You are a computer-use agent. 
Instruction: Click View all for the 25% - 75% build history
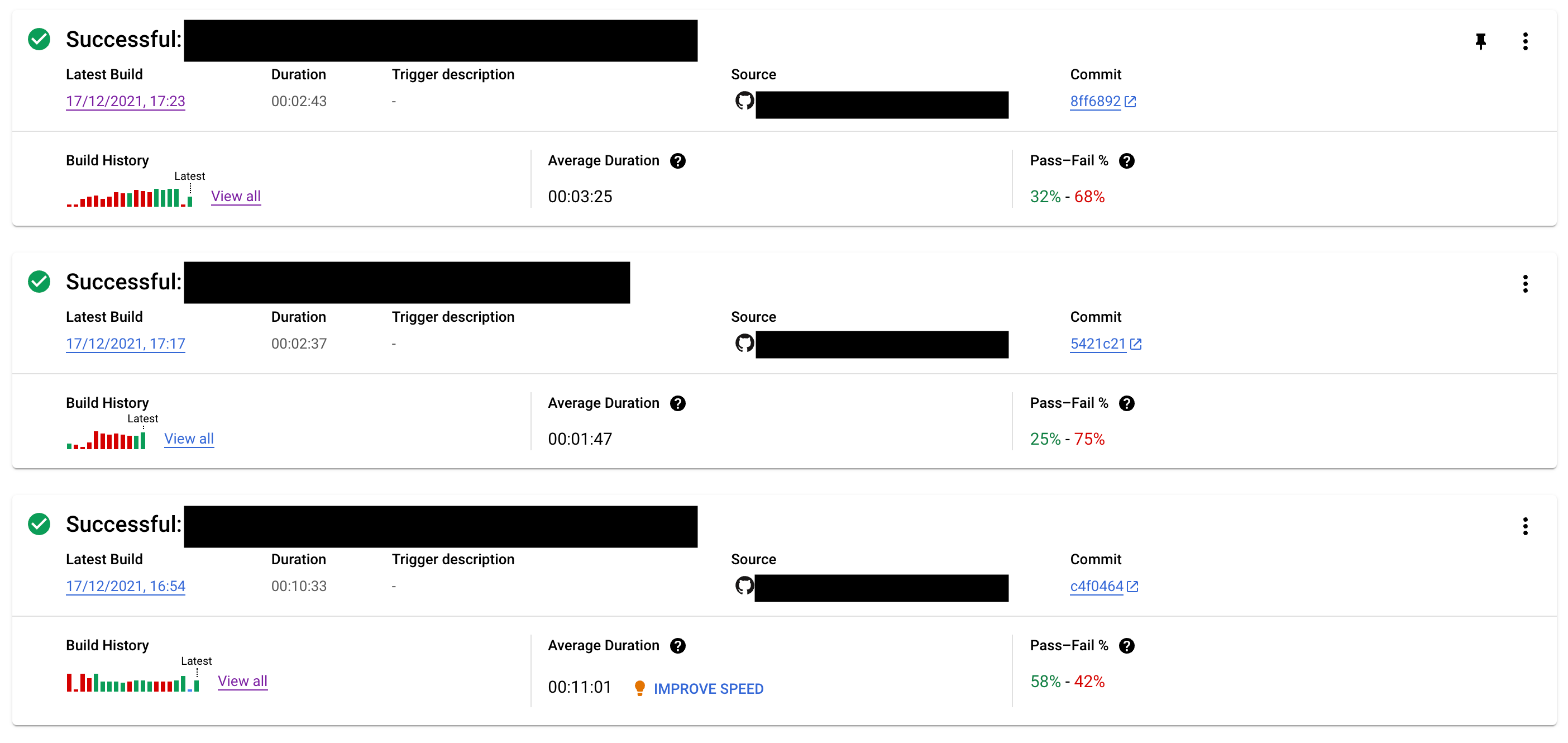[189, 439]
